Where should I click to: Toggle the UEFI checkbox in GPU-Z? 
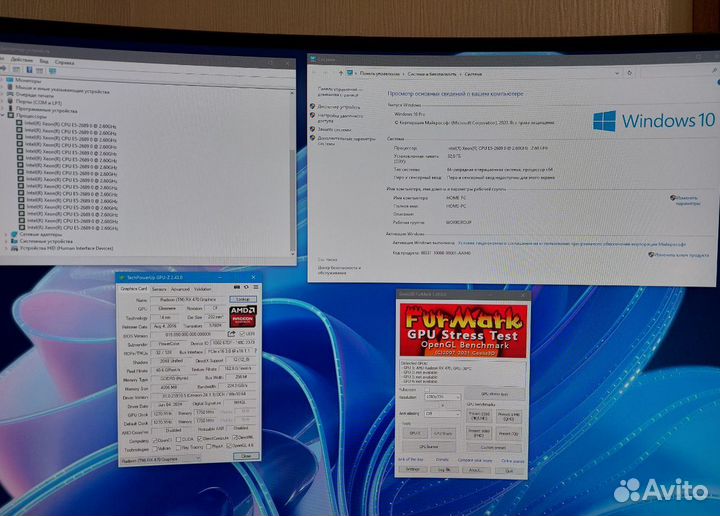243,333
